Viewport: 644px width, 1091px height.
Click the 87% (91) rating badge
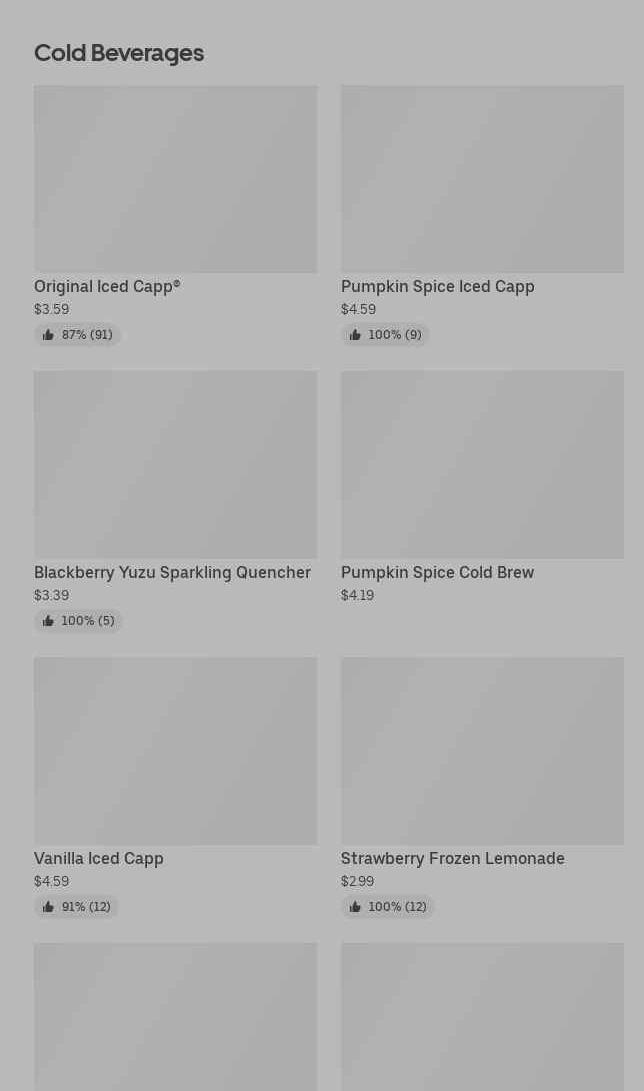[78, 335]
